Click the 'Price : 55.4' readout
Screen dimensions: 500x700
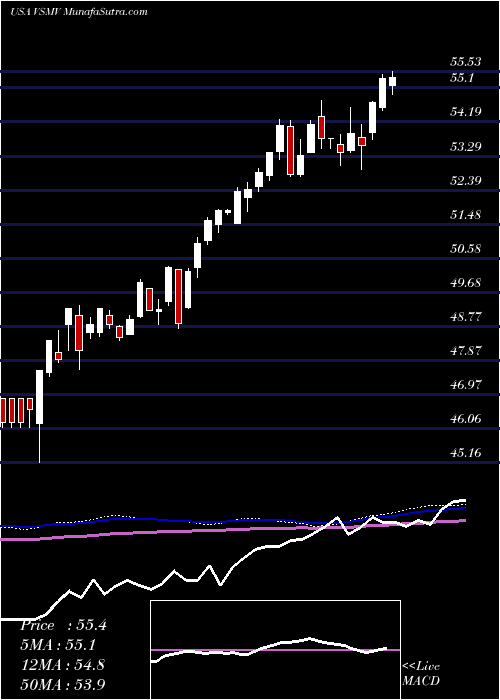63,625
